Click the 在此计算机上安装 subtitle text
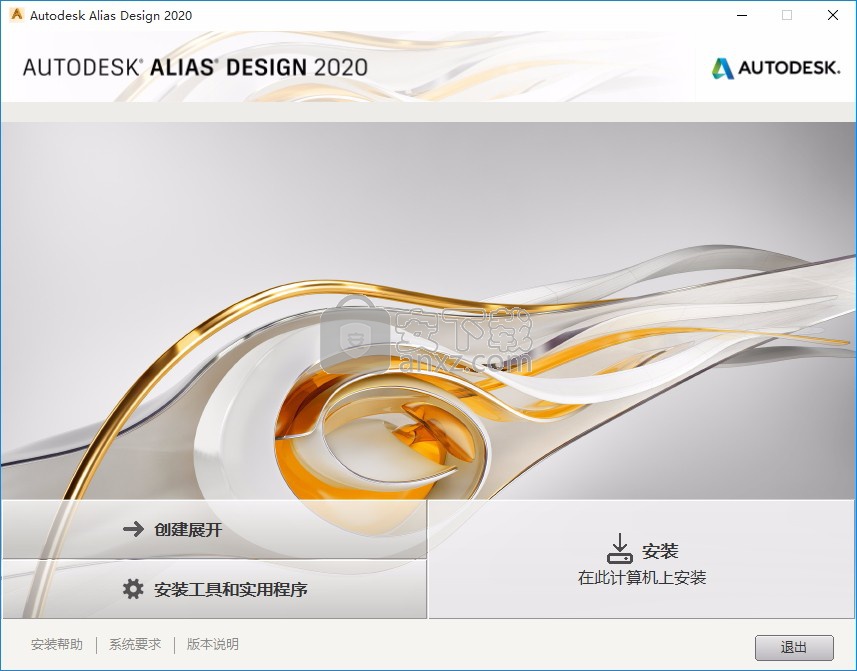 click(642, 577)
